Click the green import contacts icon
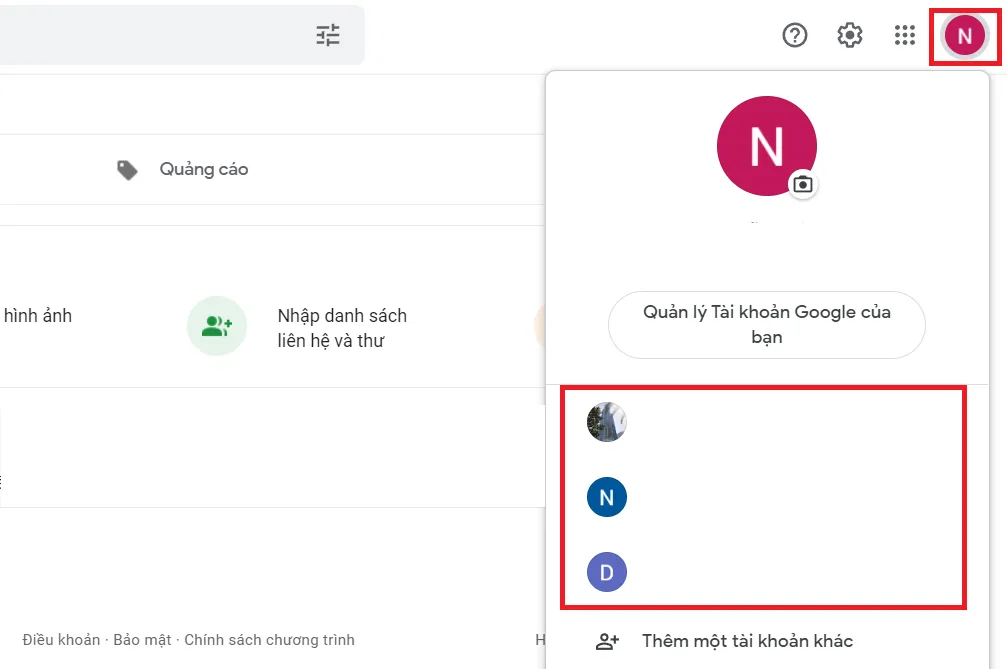Image resolution: width=1007 pixels, height=669 pixels. (x=216, y=325)
